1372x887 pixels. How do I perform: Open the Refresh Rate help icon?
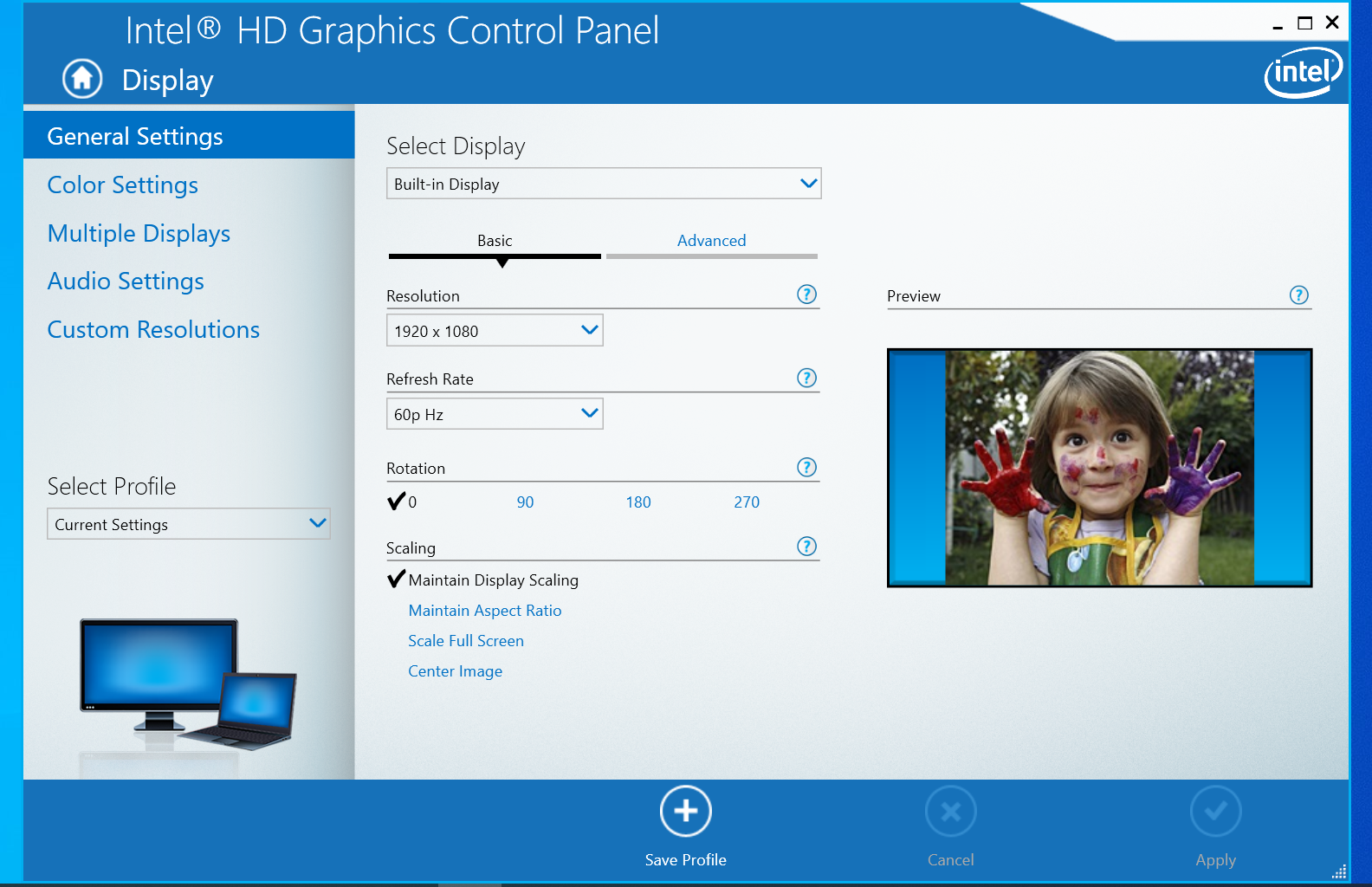[806, 378]
